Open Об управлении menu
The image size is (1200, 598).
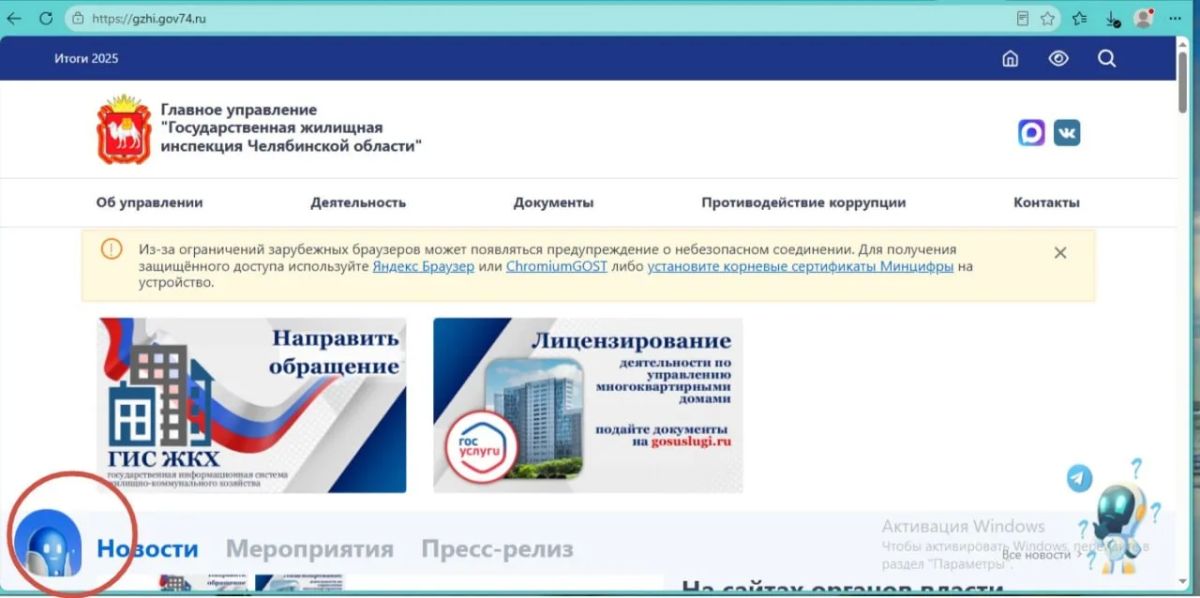(x=149, y=202)
